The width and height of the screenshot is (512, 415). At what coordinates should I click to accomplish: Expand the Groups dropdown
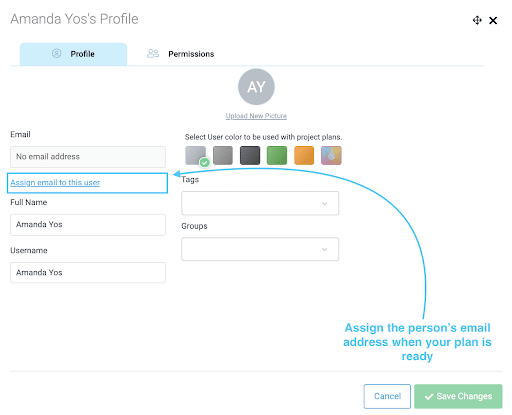tap(260, 249)
